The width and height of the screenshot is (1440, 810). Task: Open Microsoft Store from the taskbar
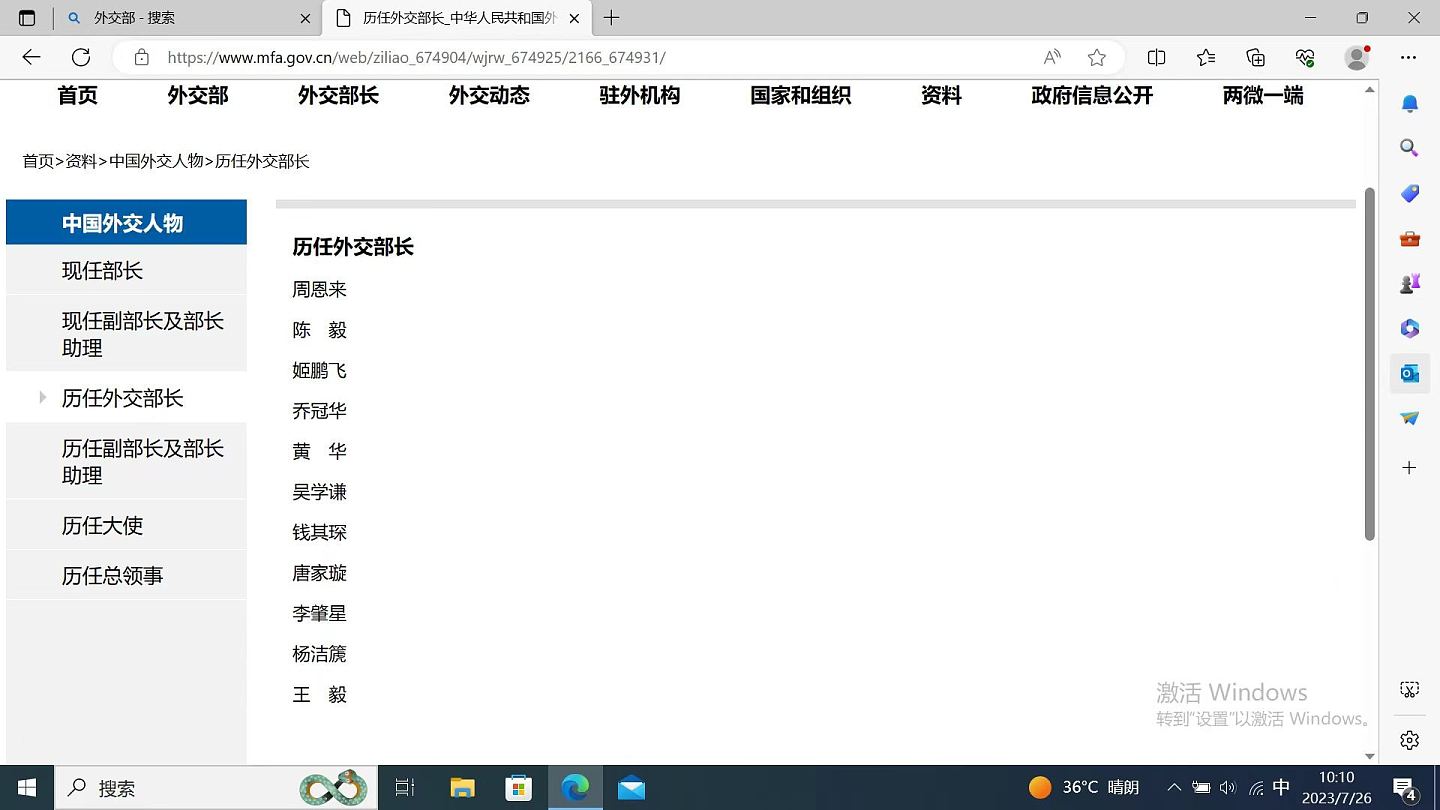pyautogui.click(x=518, y=788)
